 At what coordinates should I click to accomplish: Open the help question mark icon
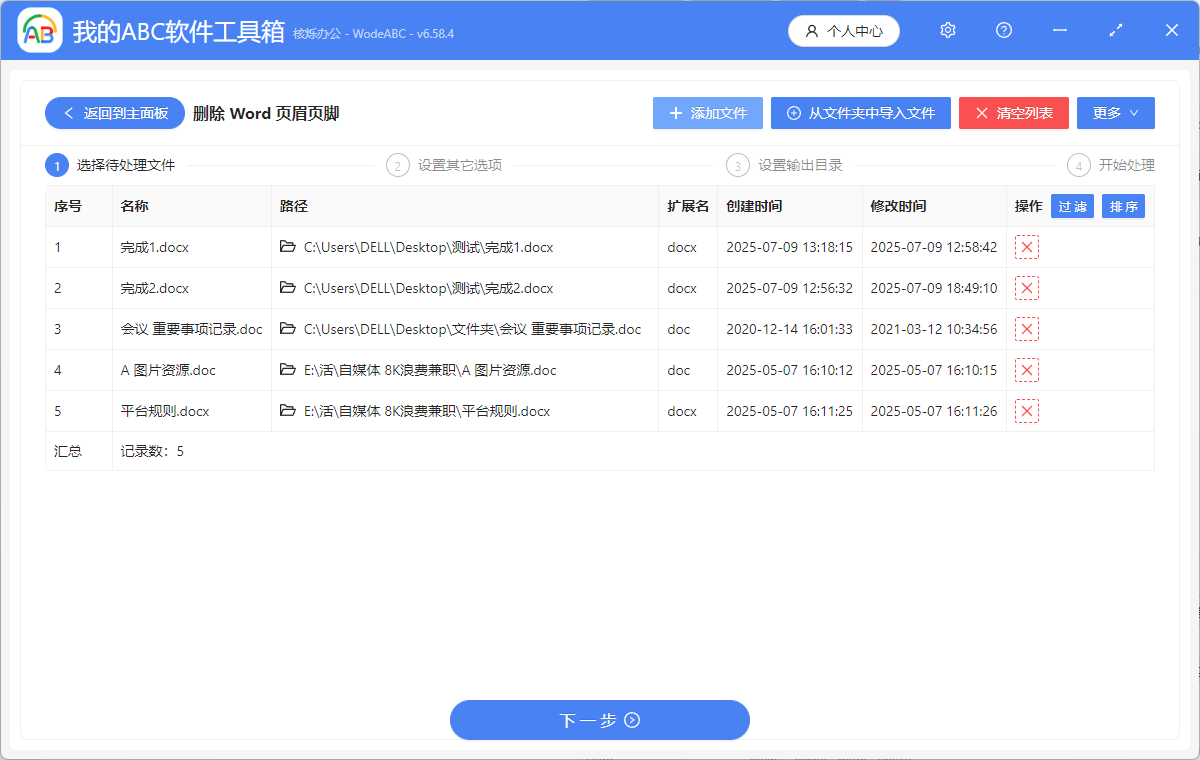click(x=1003, y=30)
